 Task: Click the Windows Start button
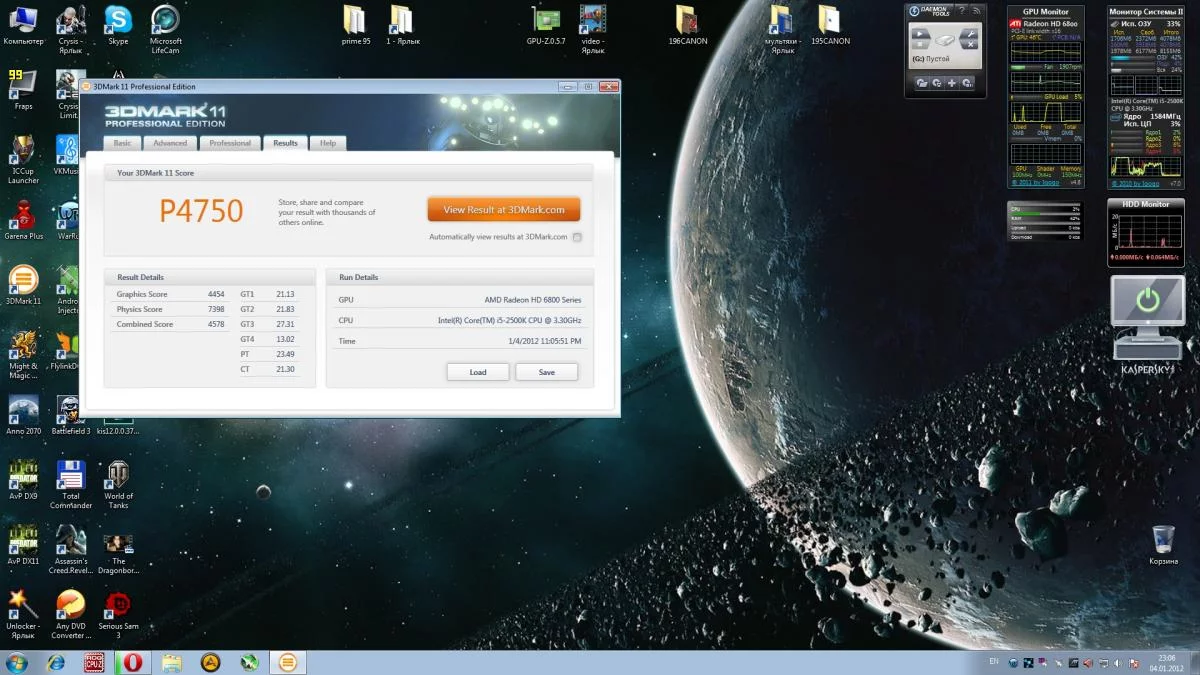pyautogui.click(x=18, y=662)
